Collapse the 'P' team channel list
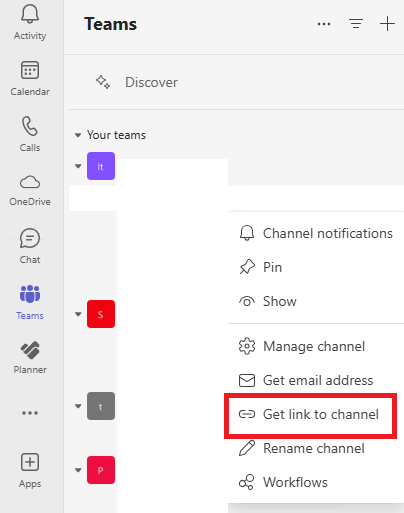The image size is (404, 513). pos(78,470)
